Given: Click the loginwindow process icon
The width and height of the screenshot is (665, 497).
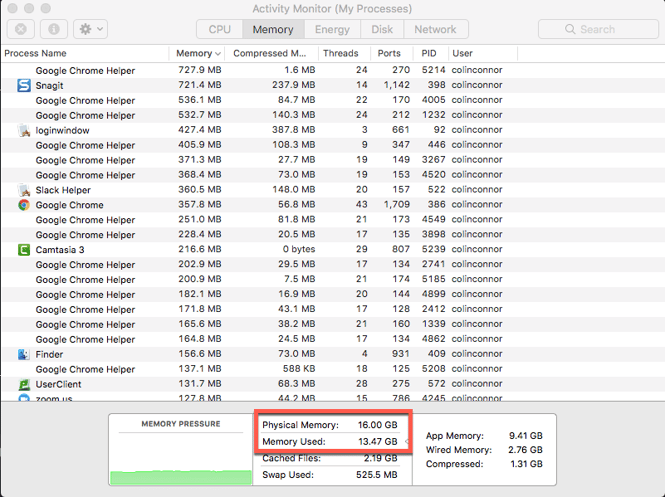Looking at the screenshot, I should pos(24,130).
